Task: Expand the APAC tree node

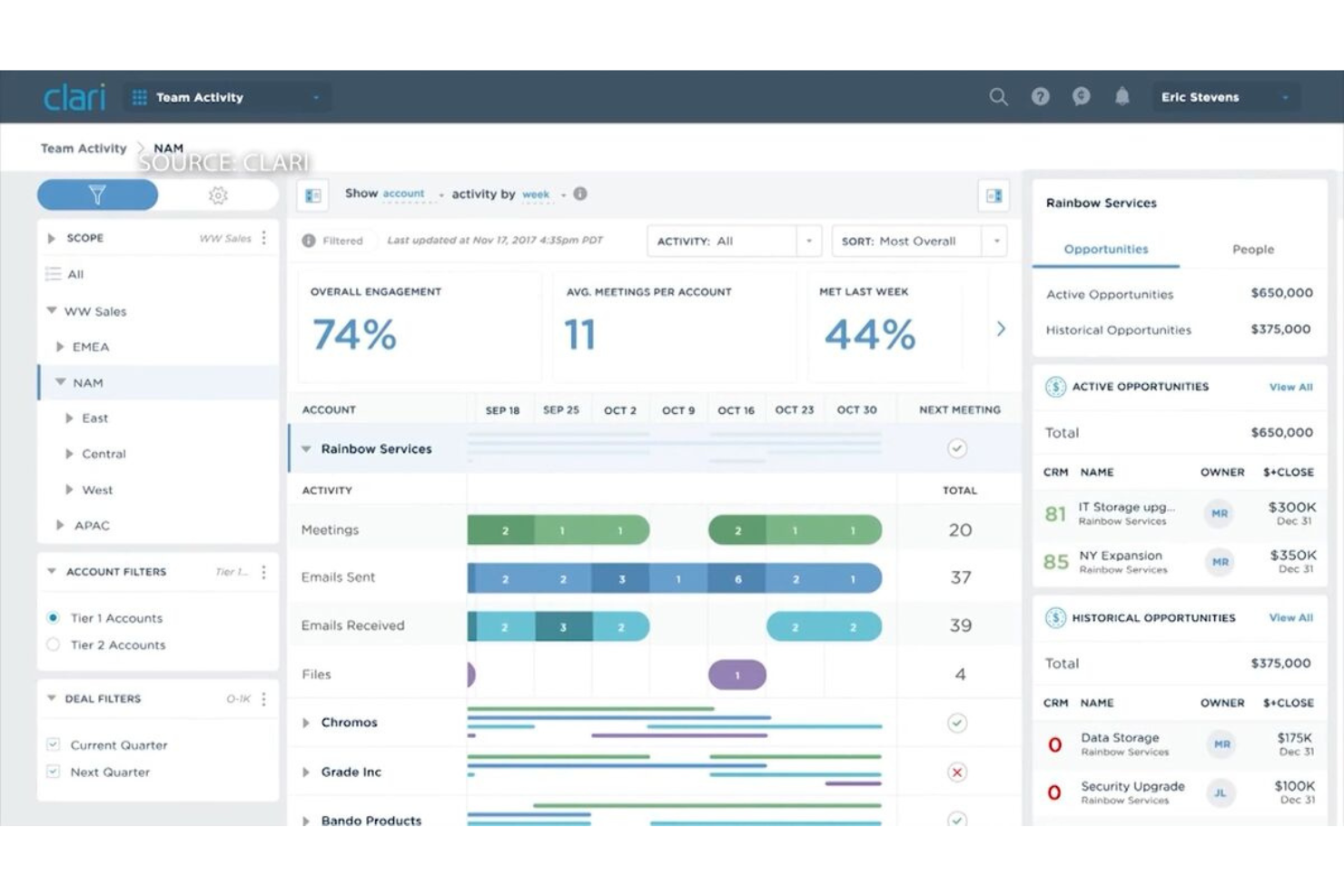Action: (60, 526)
